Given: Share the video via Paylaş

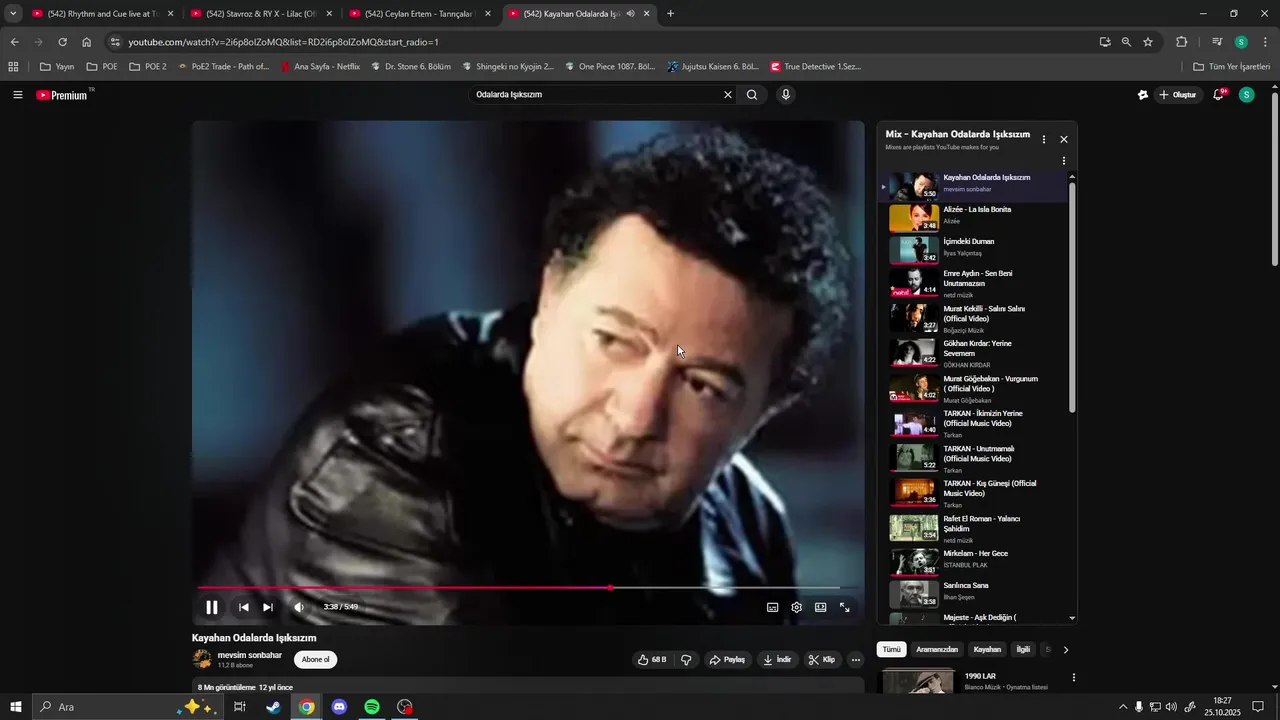Looking at the screenshot, I should tap(727, 660).
